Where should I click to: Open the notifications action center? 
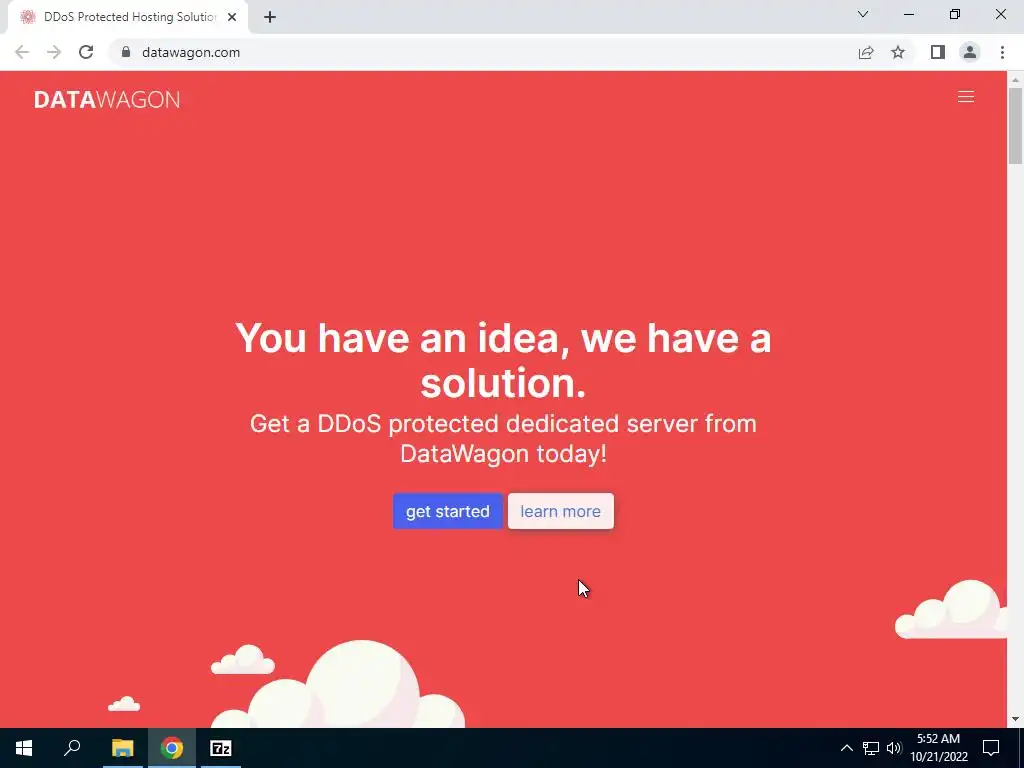(x=991, y=748)
